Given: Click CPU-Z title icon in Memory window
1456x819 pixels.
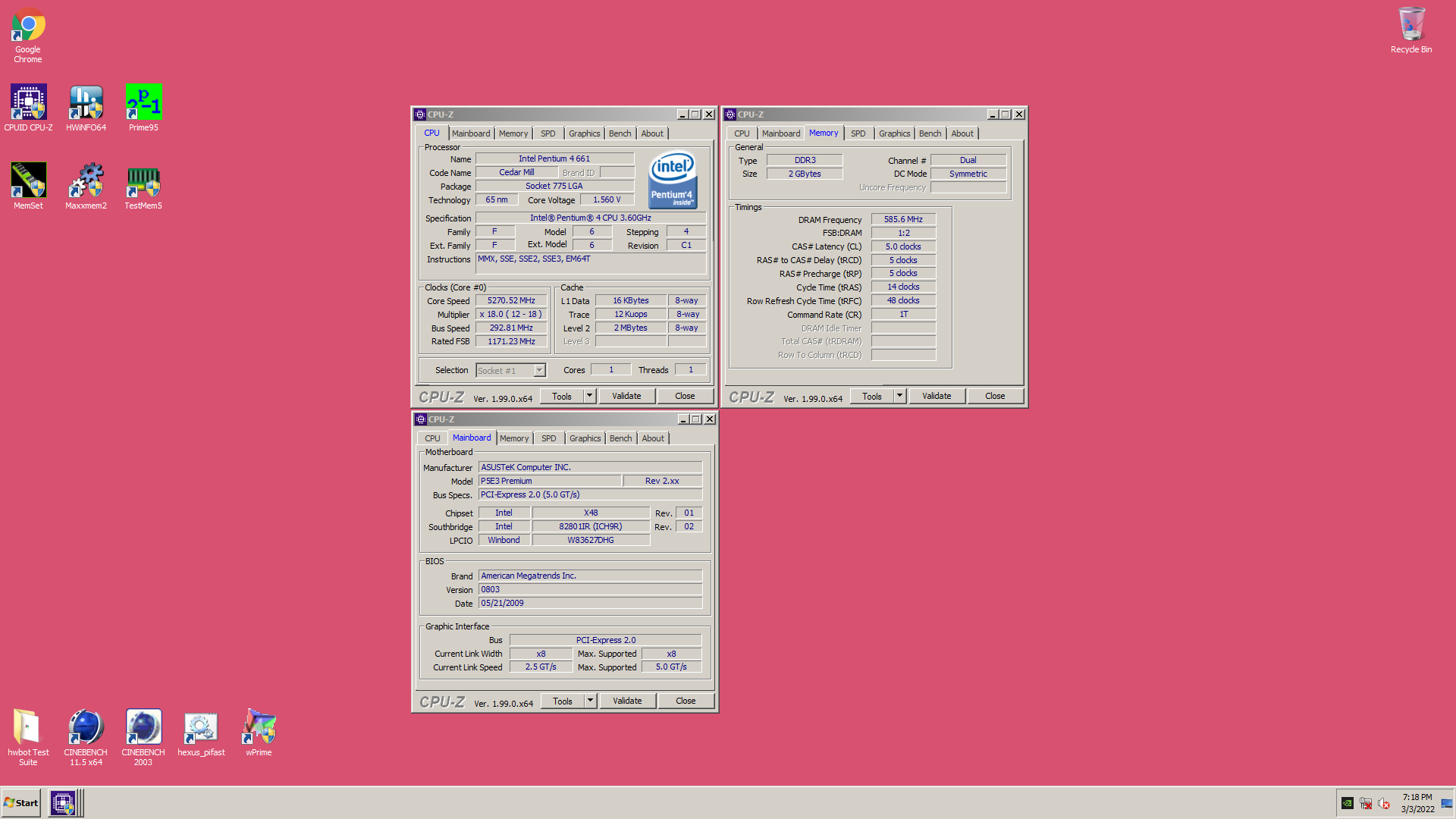Looking at the screenshot, I should coord(730,115).
